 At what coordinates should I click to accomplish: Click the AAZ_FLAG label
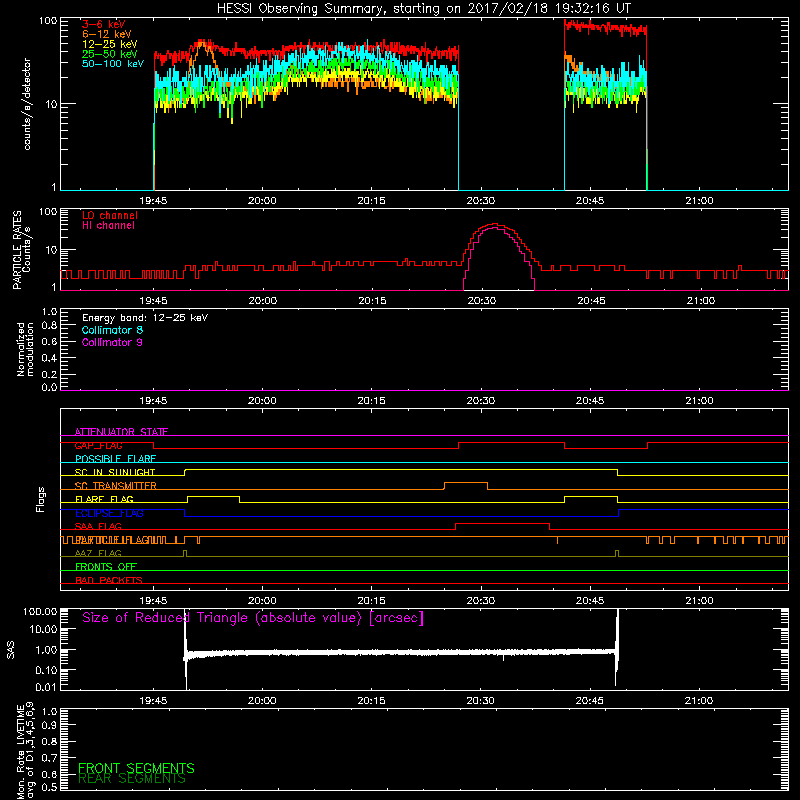98,553
